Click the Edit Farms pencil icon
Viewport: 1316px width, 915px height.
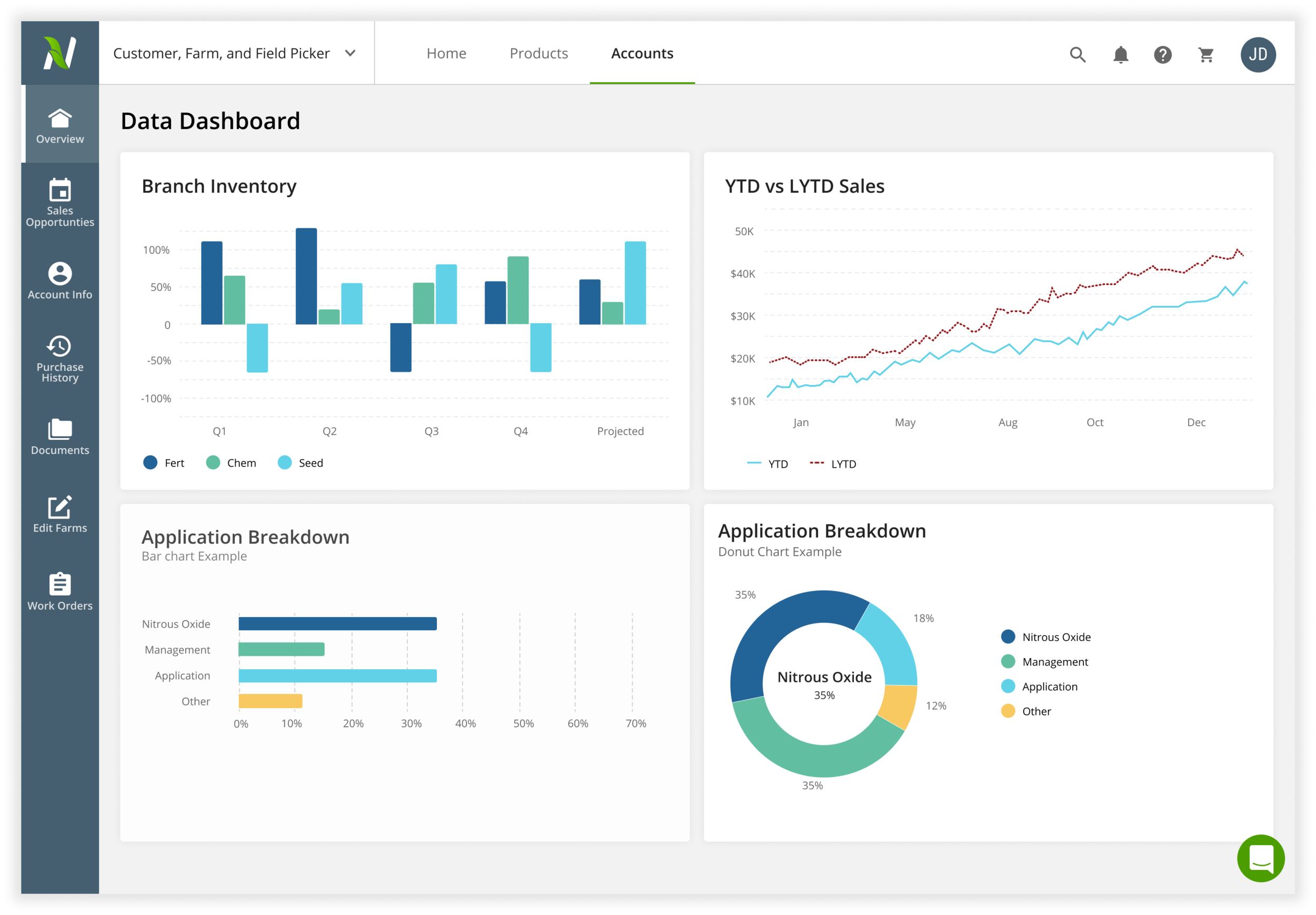(59, 507)
